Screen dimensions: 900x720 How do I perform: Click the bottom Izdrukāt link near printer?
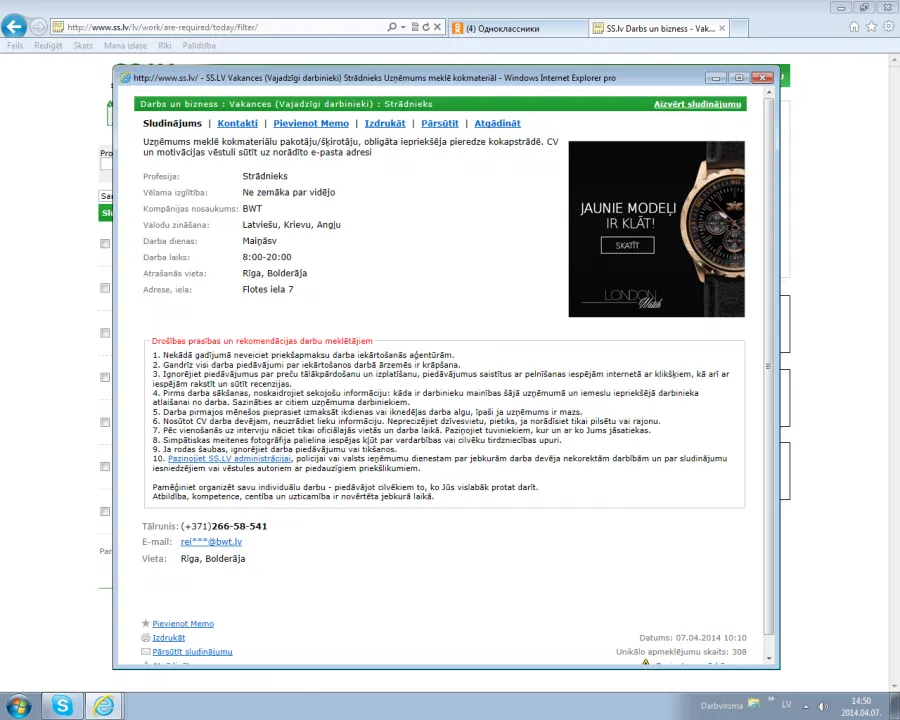(169, 638)
